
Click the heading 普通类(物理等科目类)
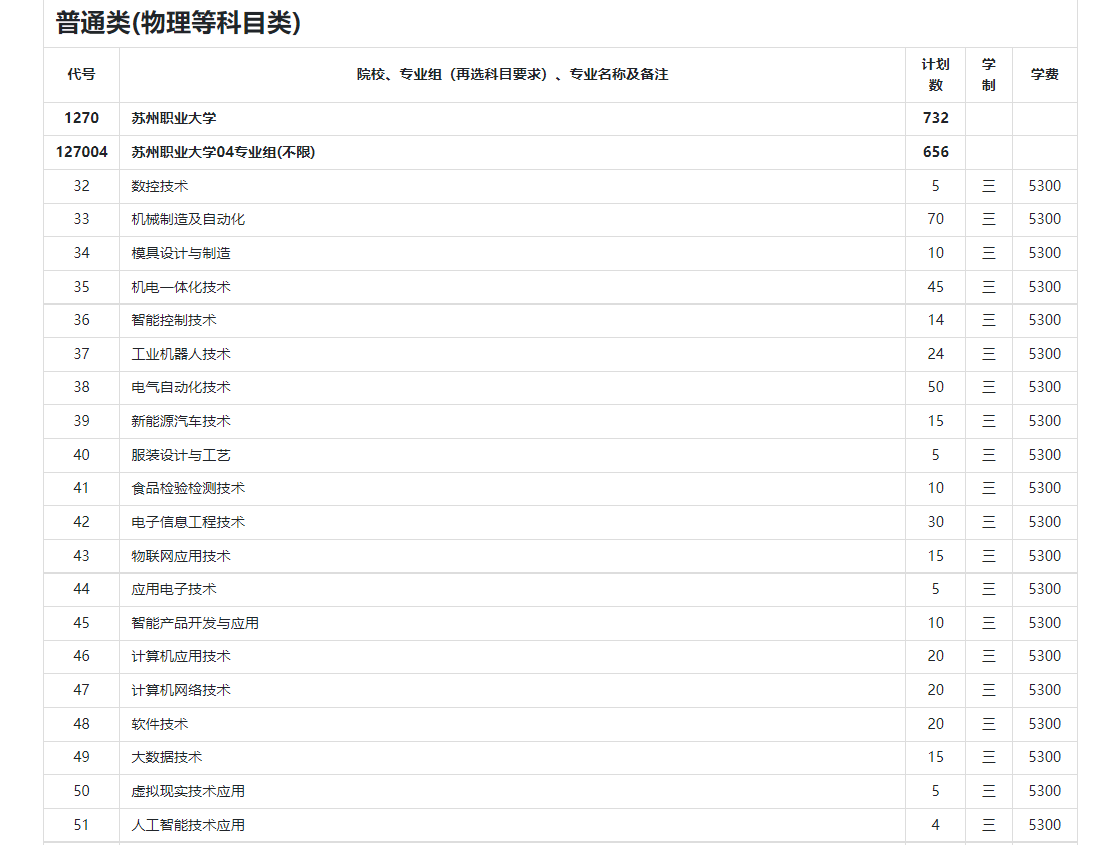[178, 23]
